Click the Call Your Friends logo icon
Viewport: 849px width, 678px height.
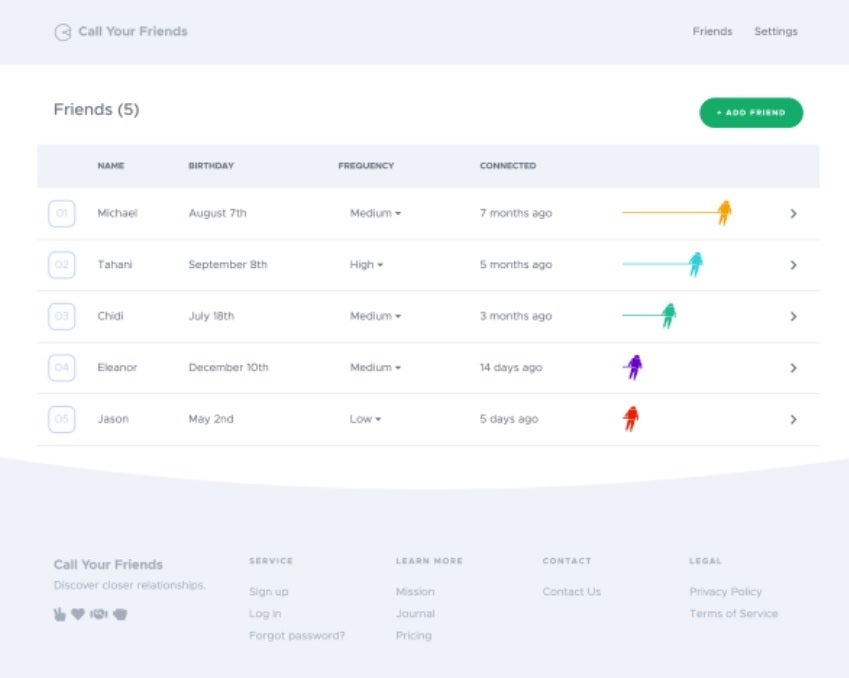point(63,32)
